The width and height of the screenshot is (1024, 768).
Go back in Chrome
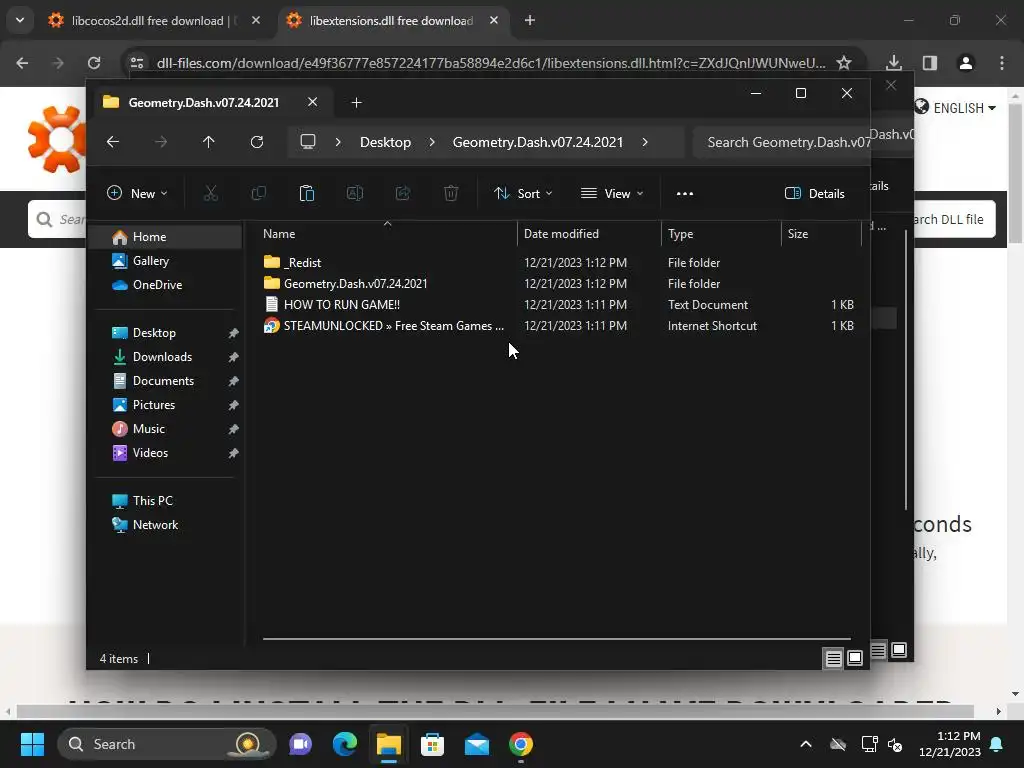[x=22, y=63]
